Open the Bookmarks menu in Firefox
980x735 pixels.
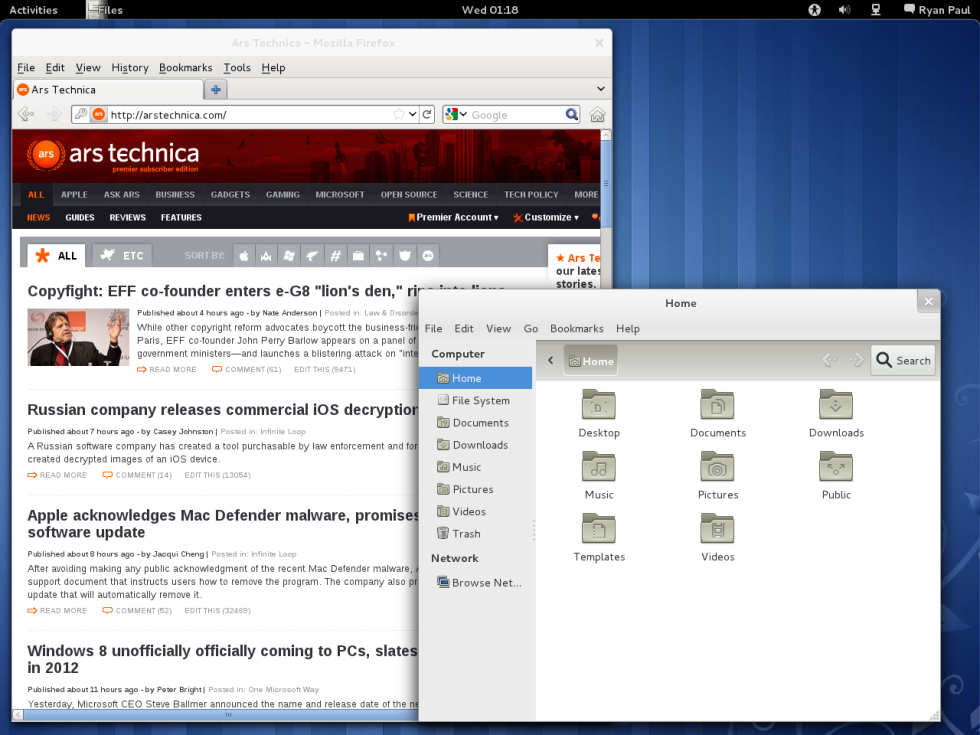coord(185,67)
